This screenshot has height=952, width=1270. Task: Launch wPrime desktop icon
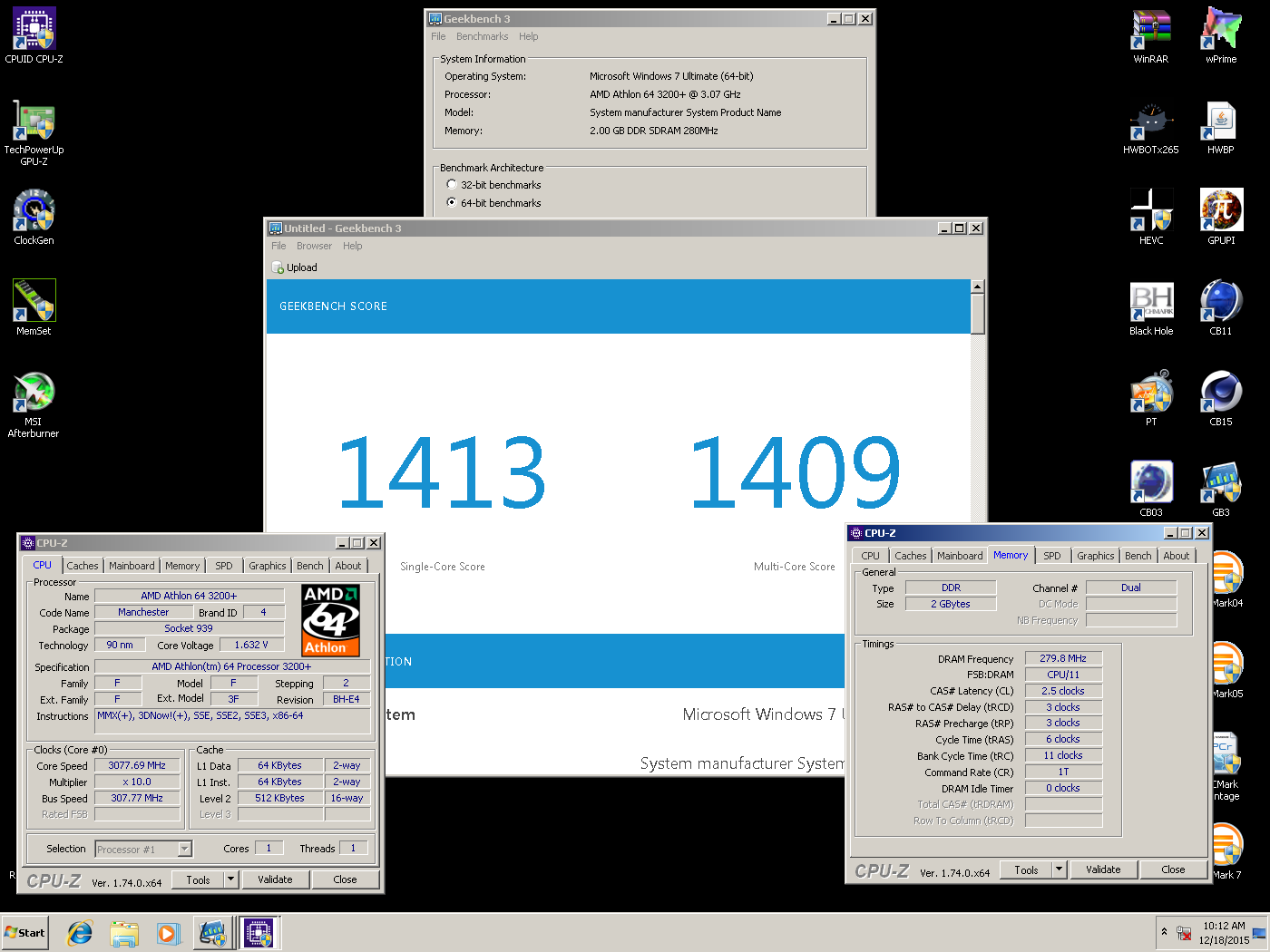(1221, 36)
